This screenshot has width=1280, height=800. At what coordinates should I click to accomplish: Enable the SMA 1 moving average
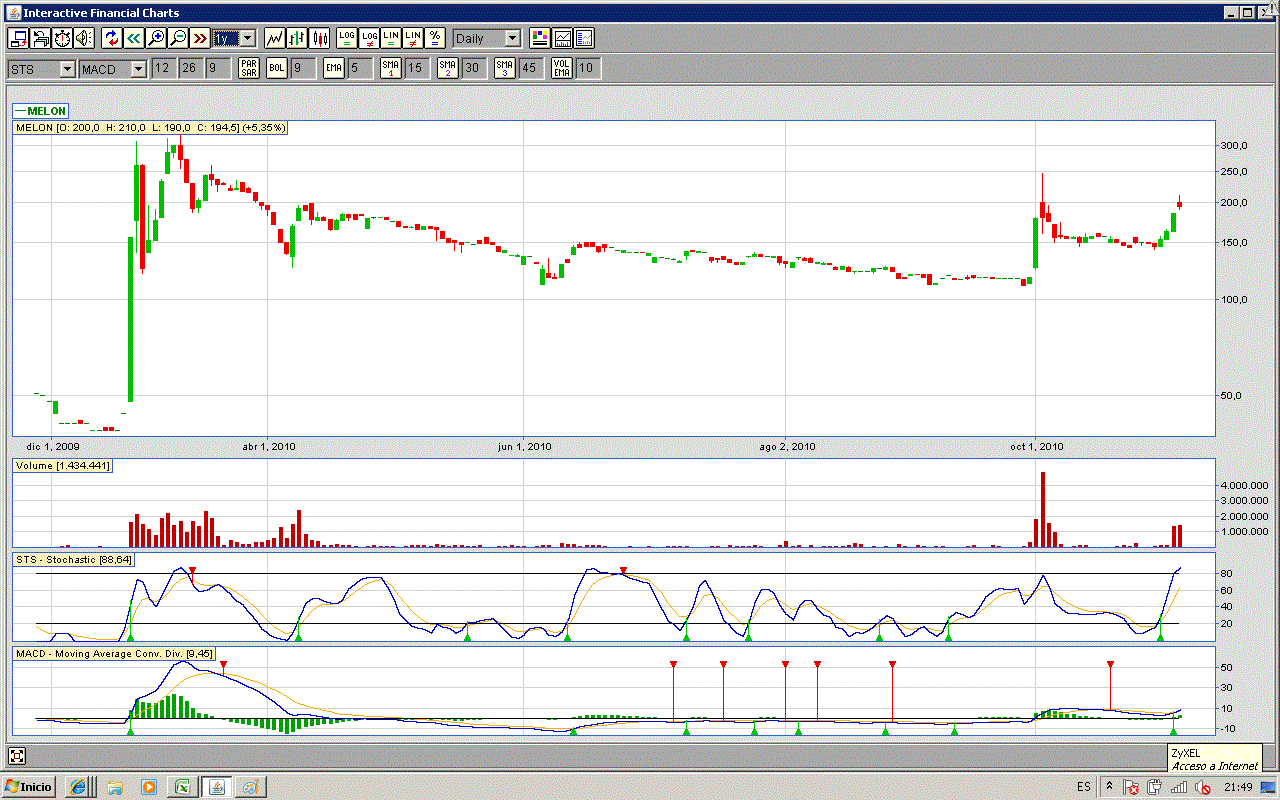[391, 68]
